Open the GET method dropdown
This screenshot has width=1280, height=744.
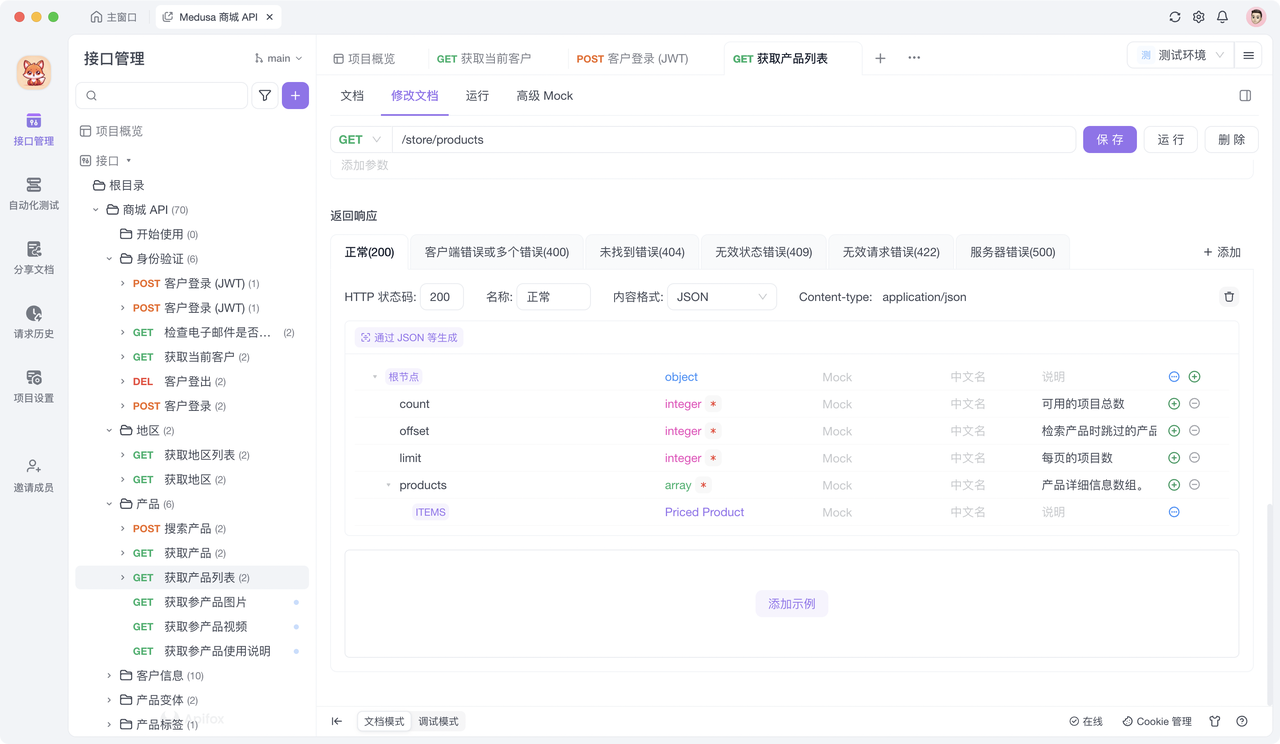360,140
